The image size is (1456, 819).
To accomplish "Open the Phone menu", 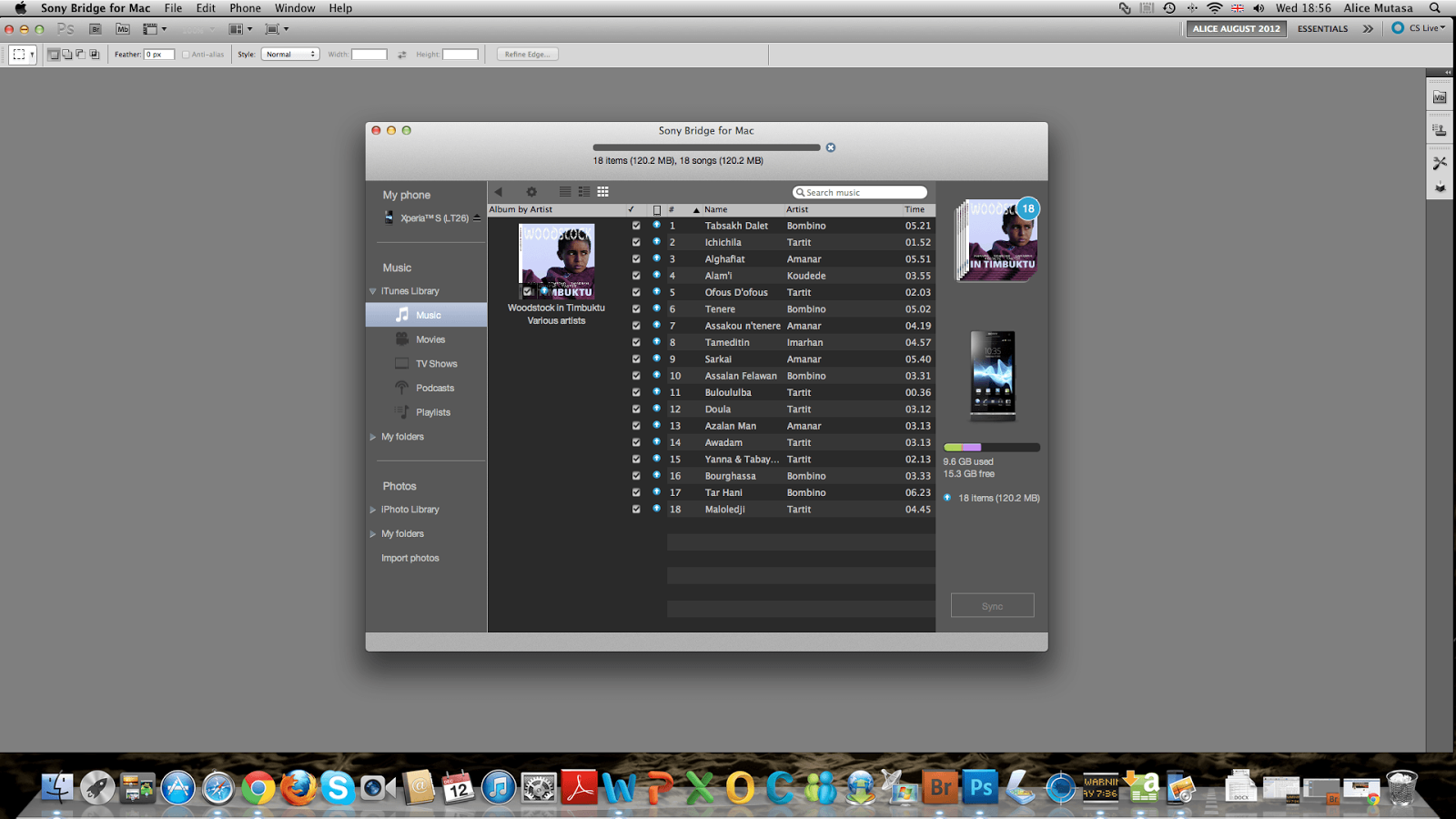I will 245,8.
